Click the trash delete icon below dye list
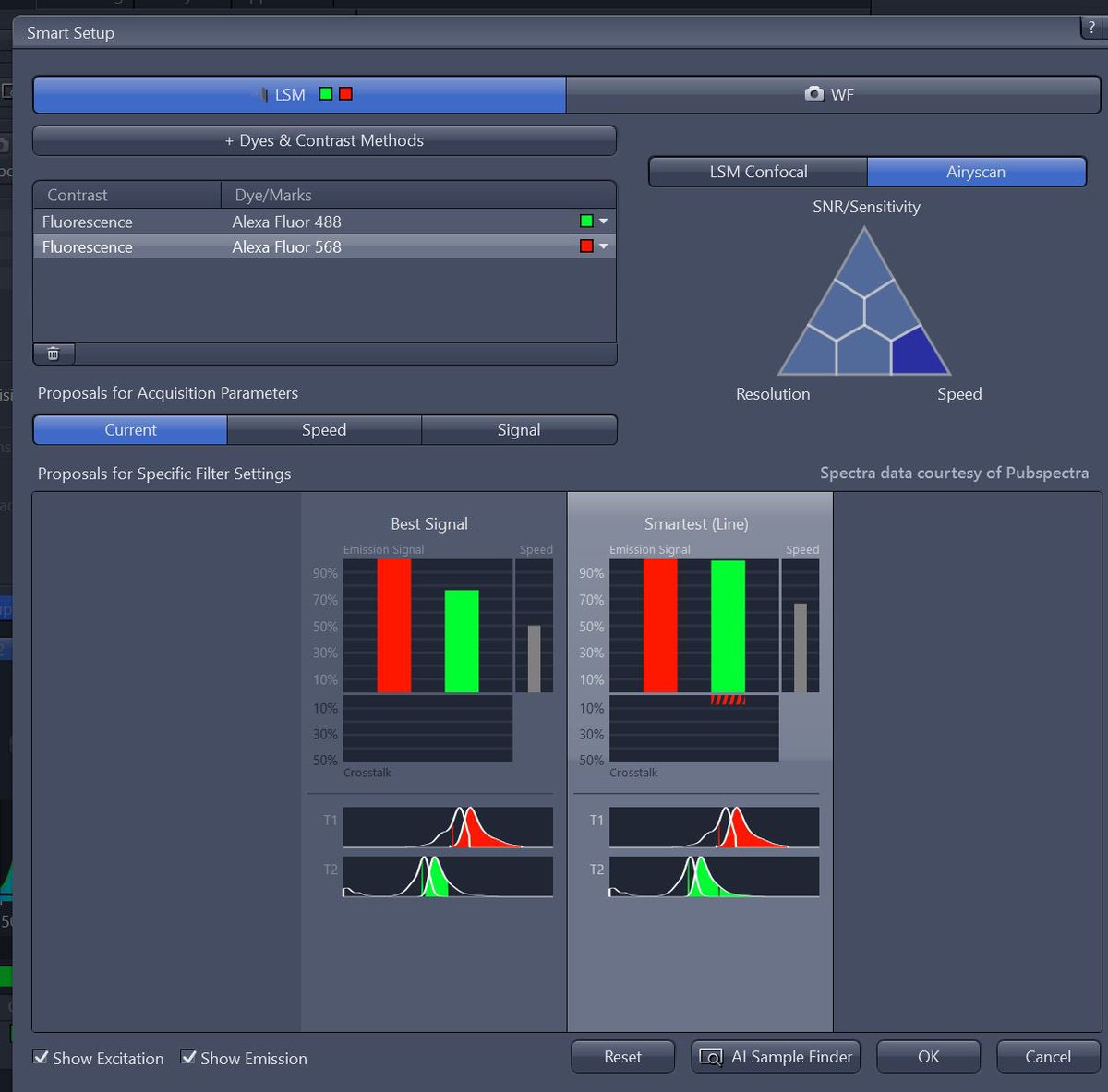This screenshot has width=1108, height=1092. pyautogui.click(x=54, y=354)
